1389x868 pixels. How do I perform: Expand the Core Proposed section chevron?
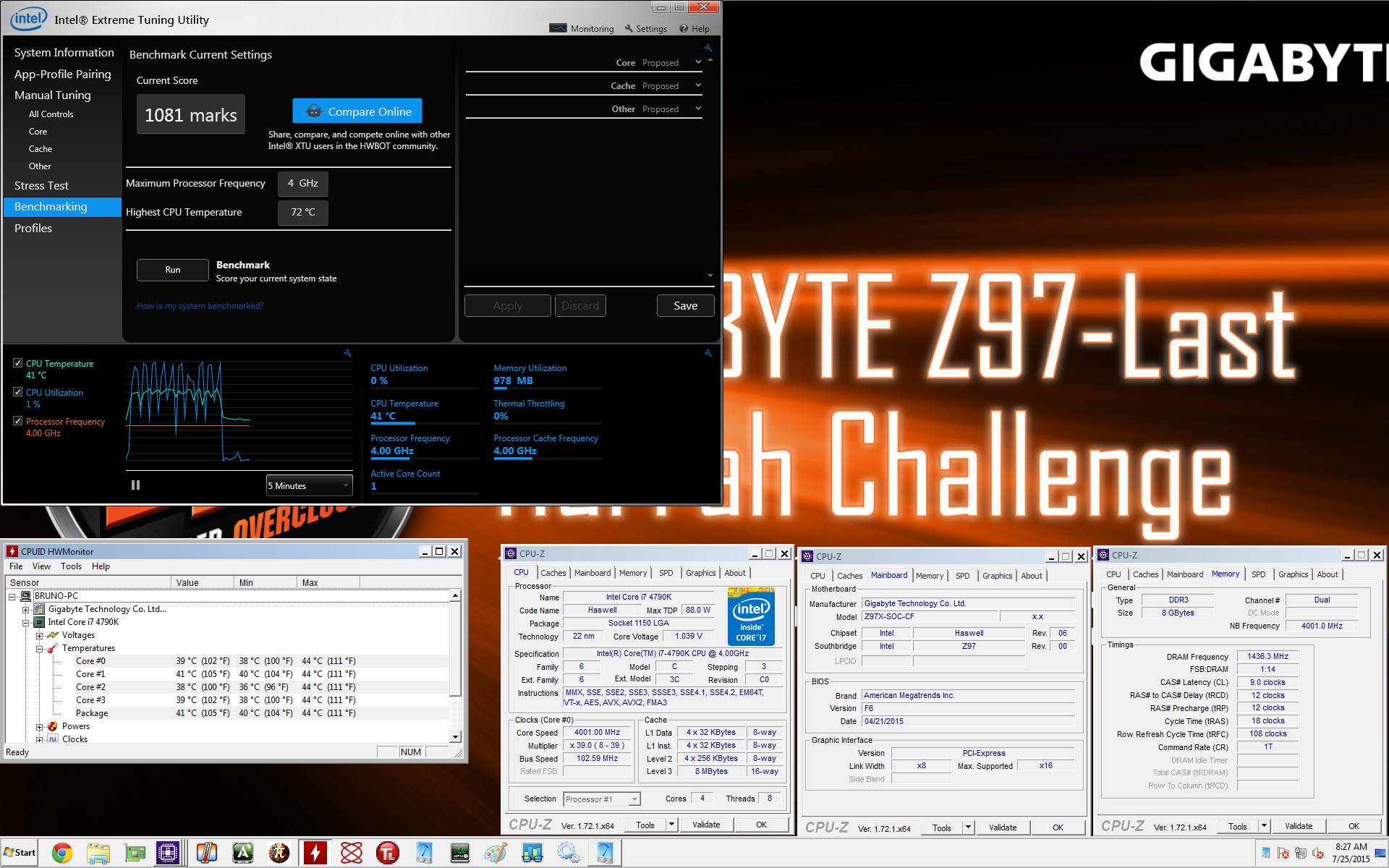coord(698,62)
